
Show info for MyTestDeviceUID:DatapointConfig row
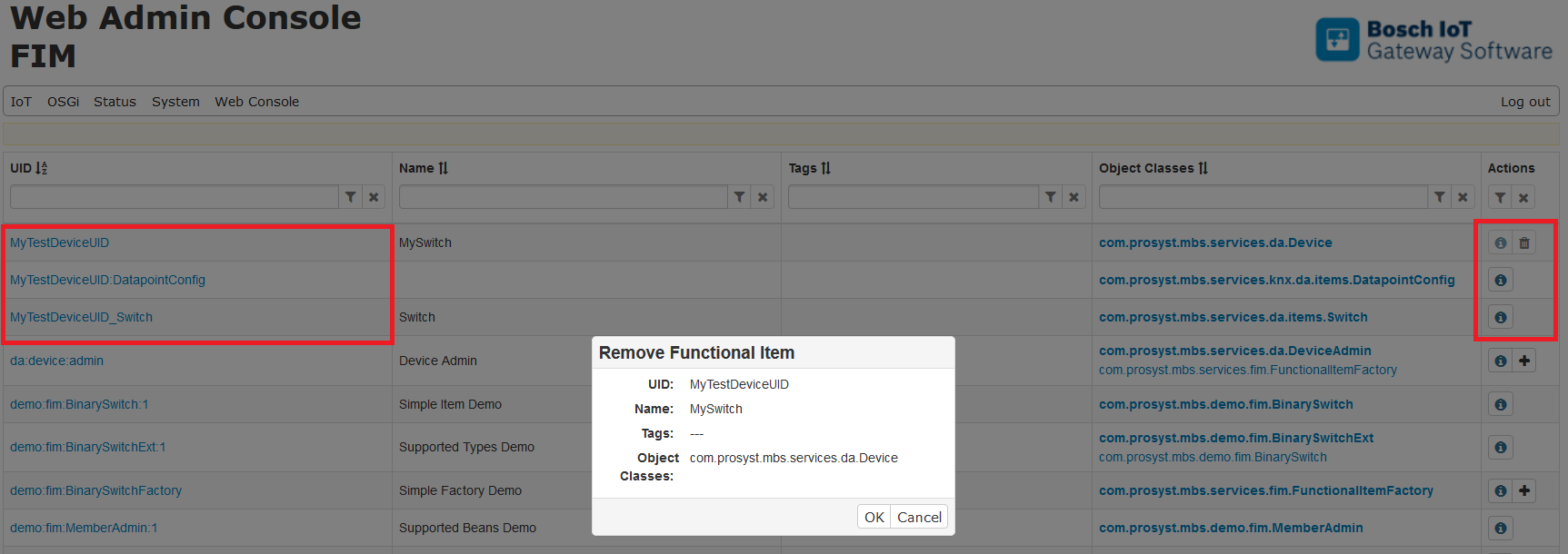point(1500,280)
